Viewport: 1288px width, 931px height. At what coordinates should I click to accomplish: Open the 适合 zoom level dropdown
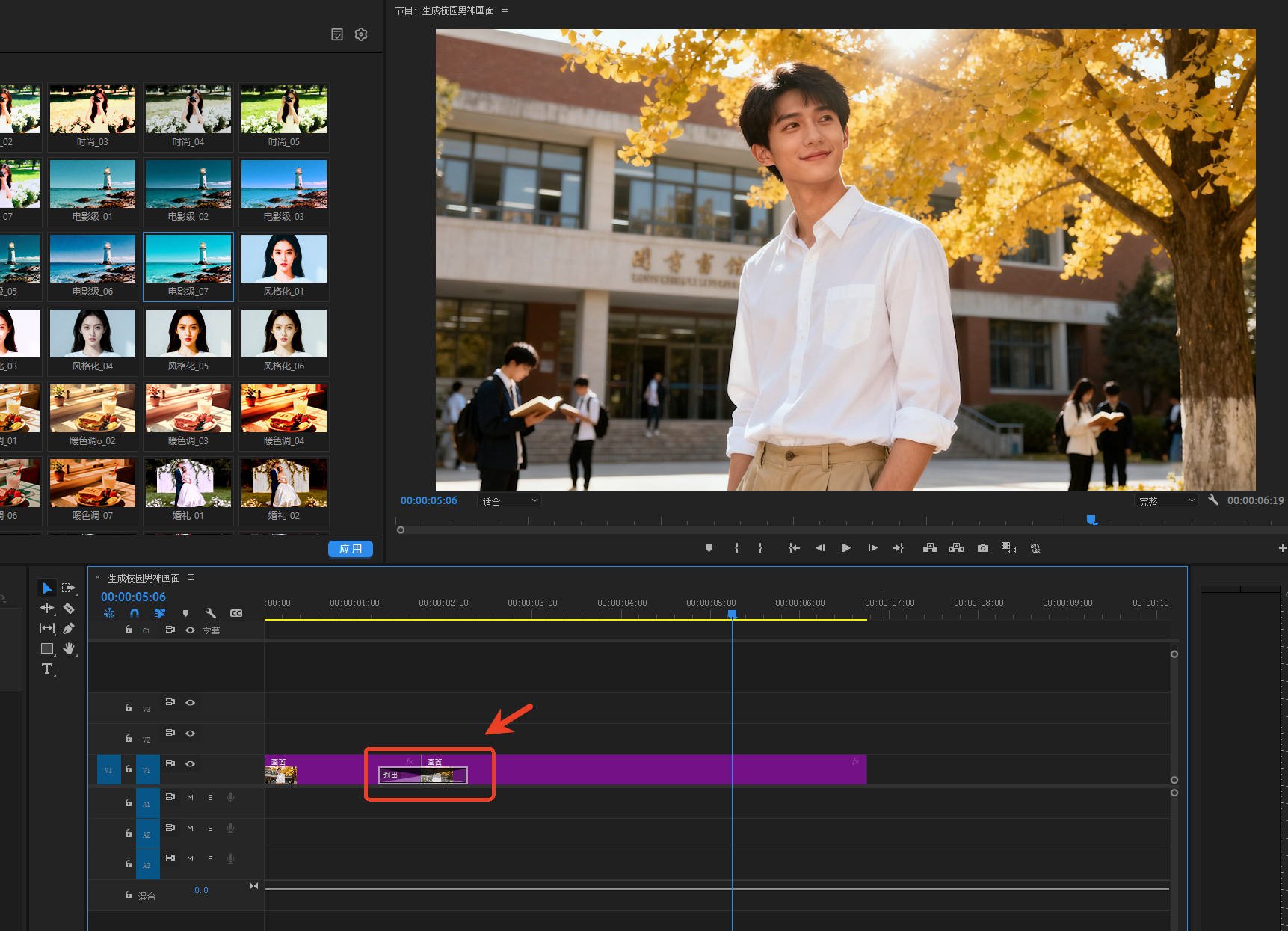point(509,501)
